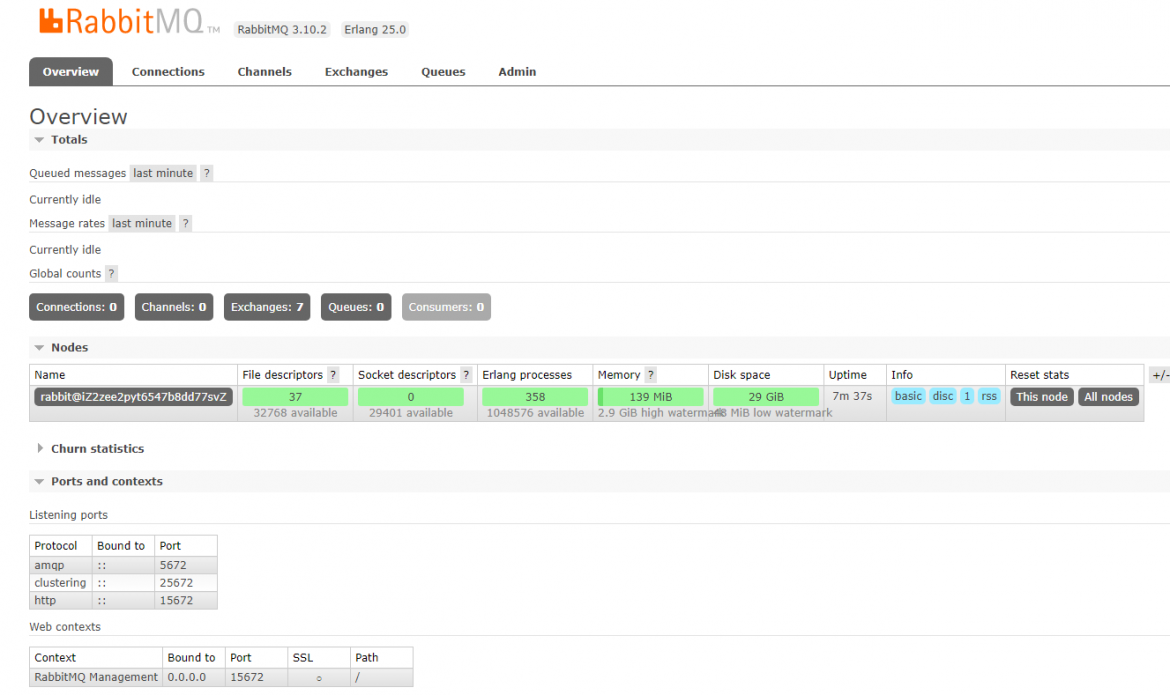Collapse the Ports and contexts section
Screen dimensions: 1170x695
[x=98, y=481]
